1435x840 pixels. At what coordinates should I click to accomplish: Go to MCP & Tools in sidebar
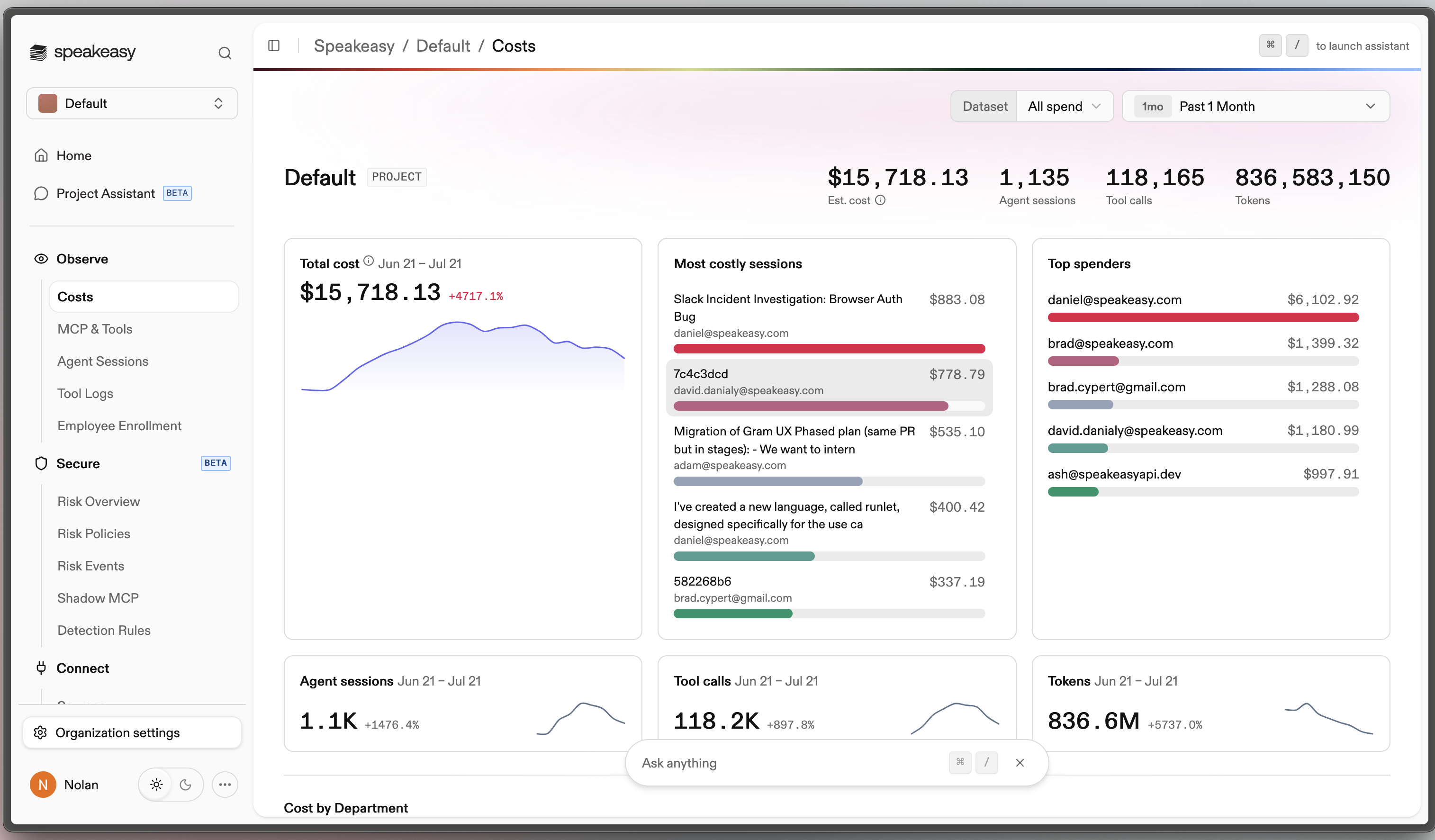[x=95, y=329]
